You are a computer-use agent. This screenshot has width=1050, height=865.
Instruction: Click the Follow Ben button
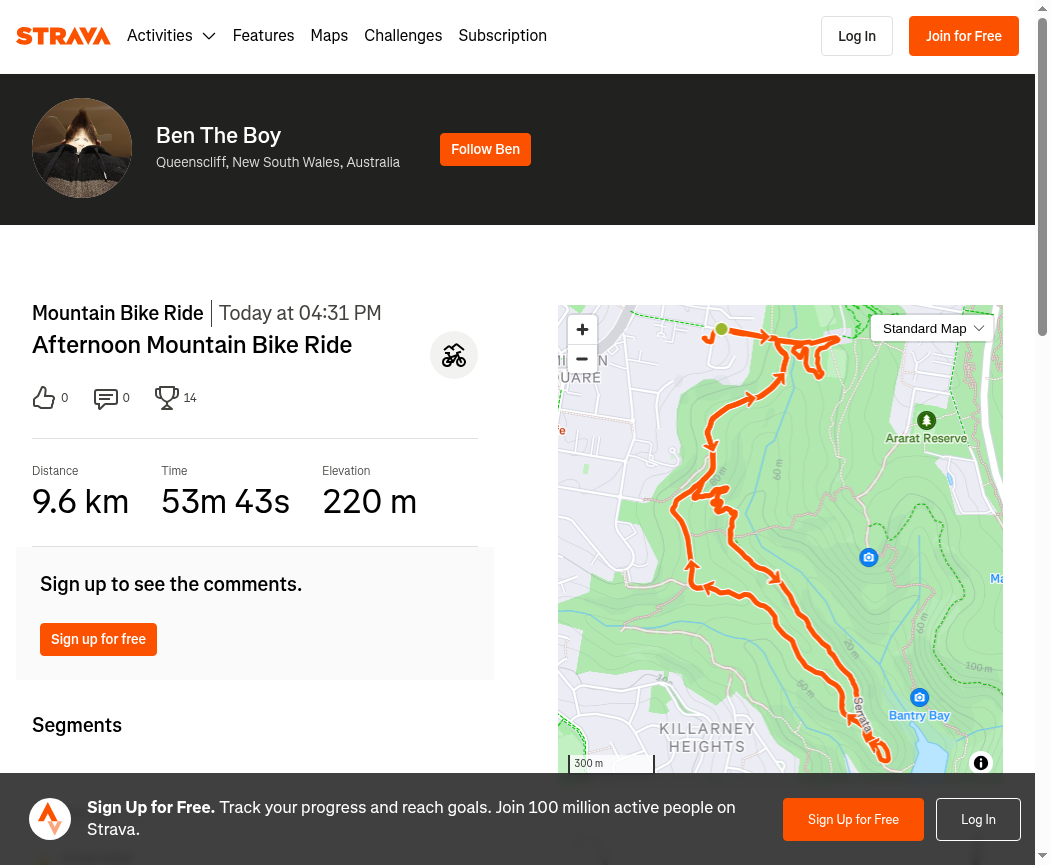tap(485, 149)
